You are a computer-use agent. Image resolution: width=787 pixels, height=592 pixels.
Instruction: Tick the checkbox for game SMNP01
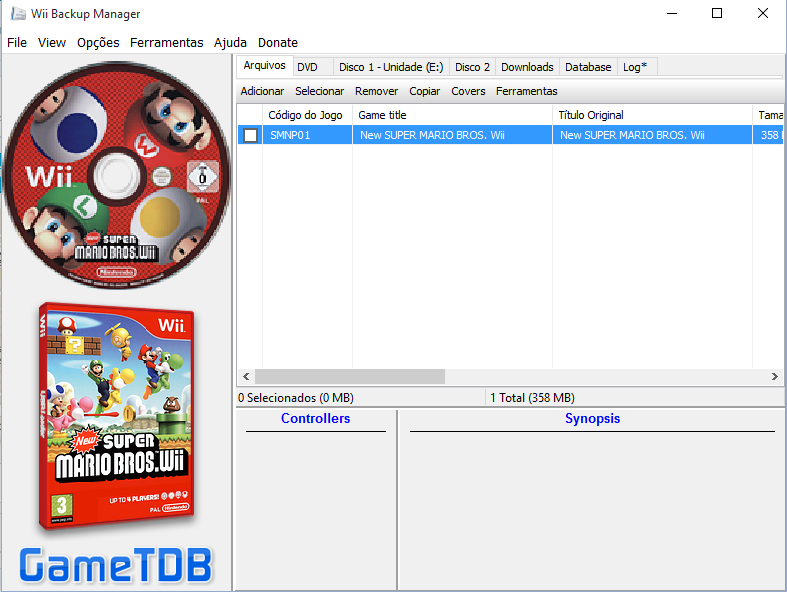coord(250,135)
